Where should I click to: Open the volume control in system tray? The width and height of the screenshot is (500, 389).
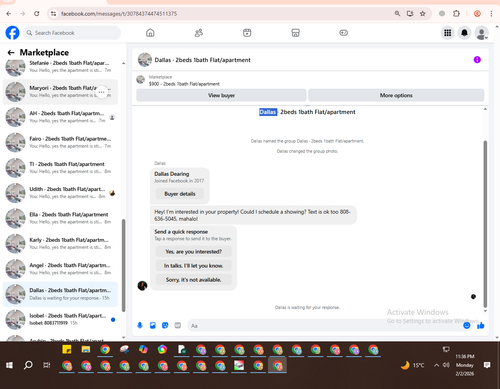pos(446,365)
